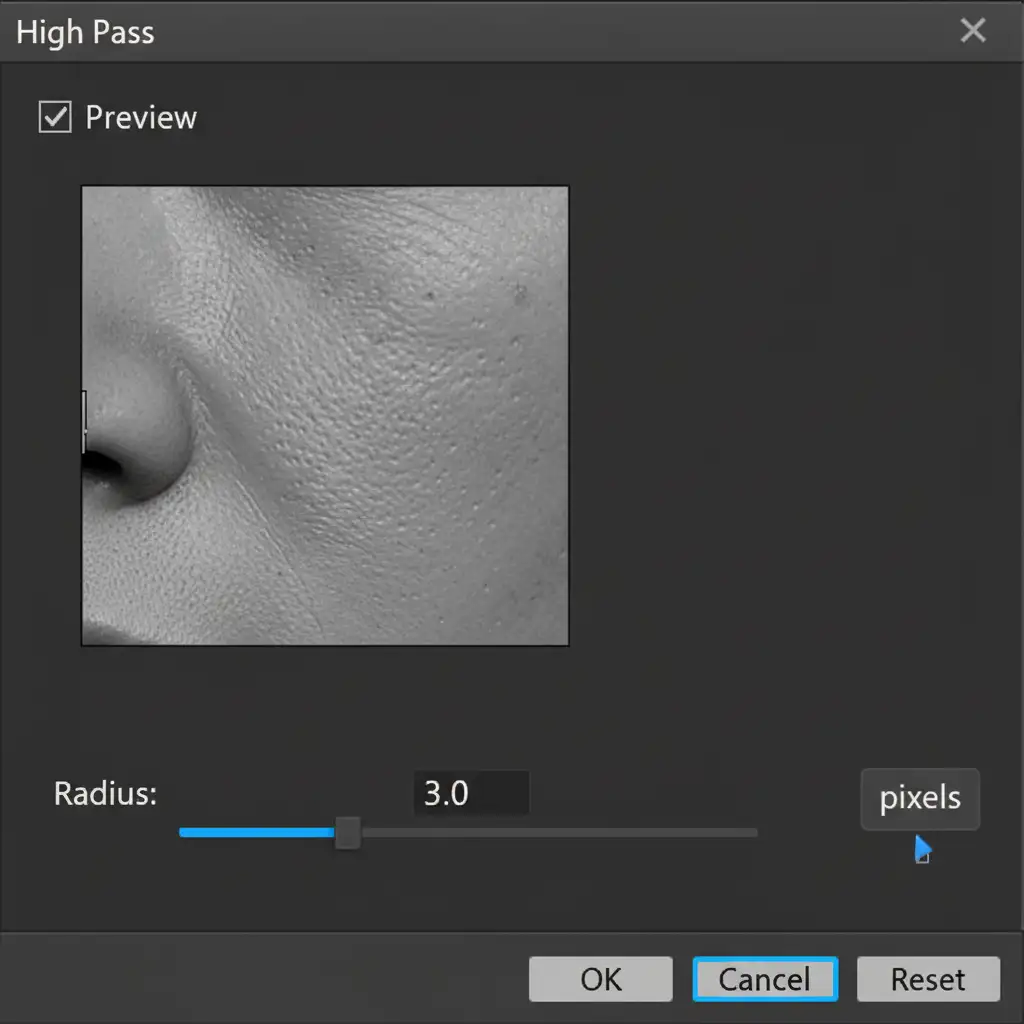This screenshot has height=1024, width=1024.
Task: Click the small marker on preview's left edge
Action: point(84,422)
